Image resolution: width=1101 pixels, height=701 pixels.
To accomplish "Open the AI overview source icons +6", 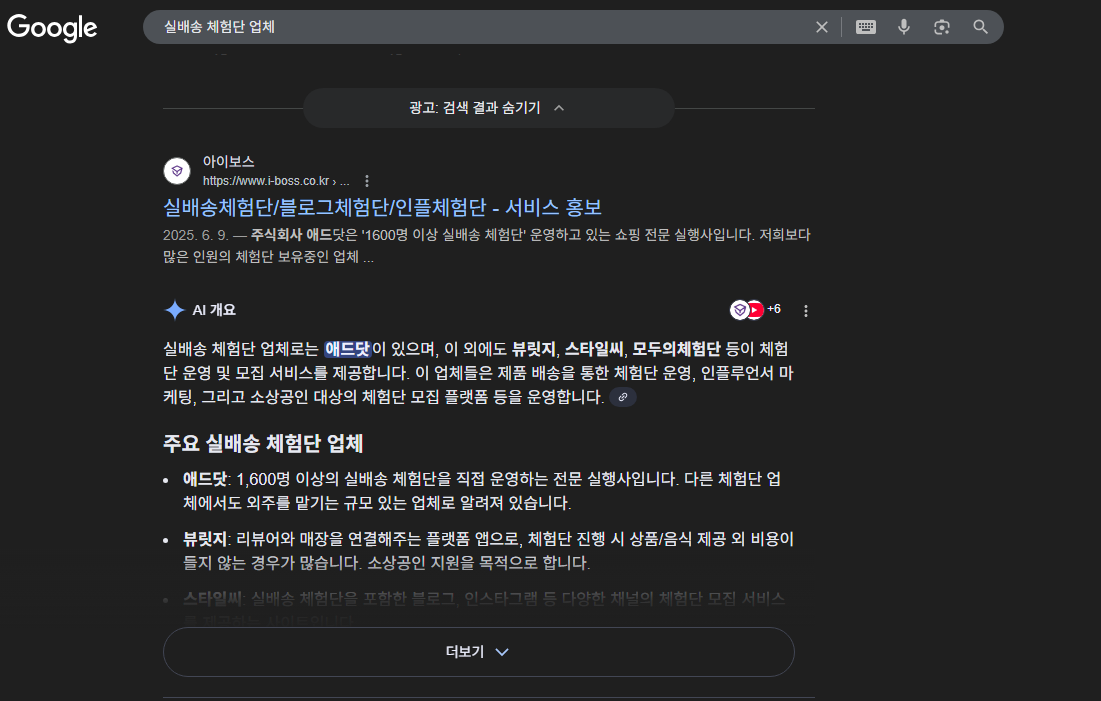I will (756, 310).
